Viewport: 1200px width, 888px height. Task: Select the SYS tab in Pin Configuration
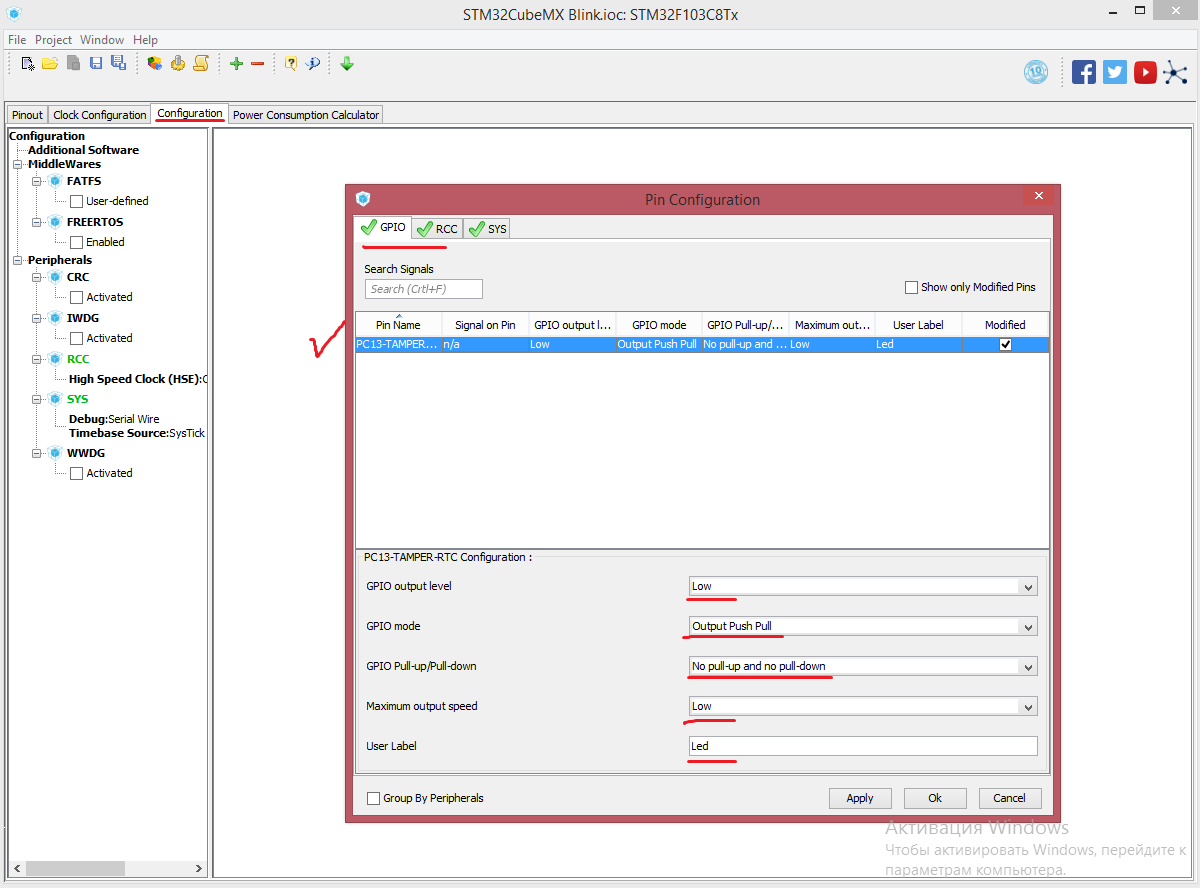pos(488,229)
